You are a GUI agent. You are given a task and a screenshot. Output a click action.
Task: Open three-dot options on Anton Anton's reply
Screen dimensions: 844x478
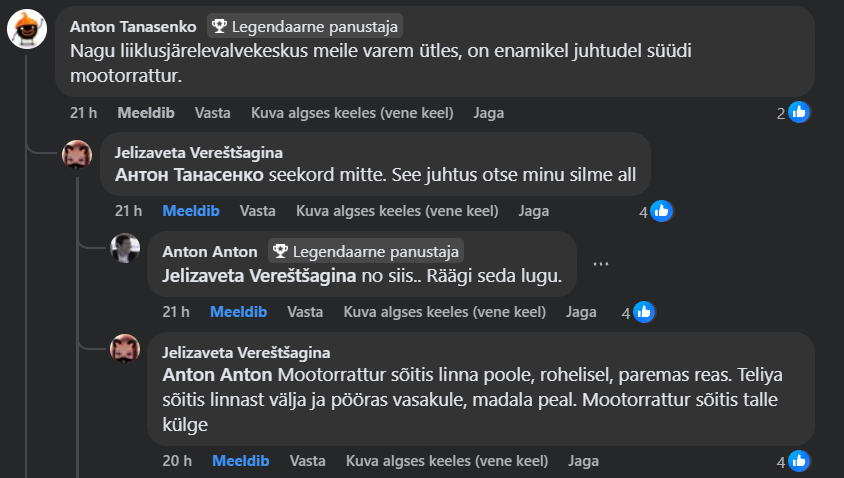coord(601,264)
